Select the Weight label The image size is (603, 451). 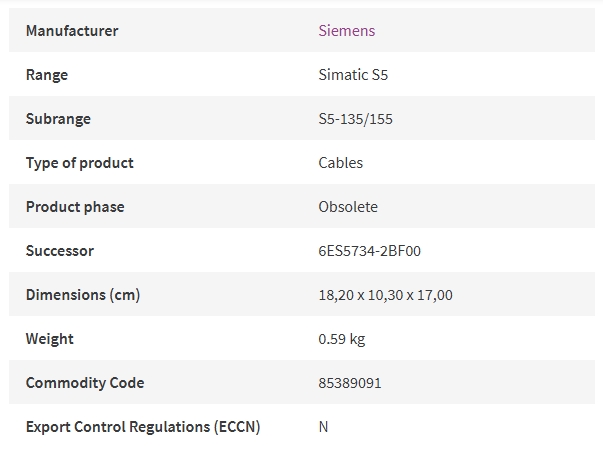[x=50, y=339]
